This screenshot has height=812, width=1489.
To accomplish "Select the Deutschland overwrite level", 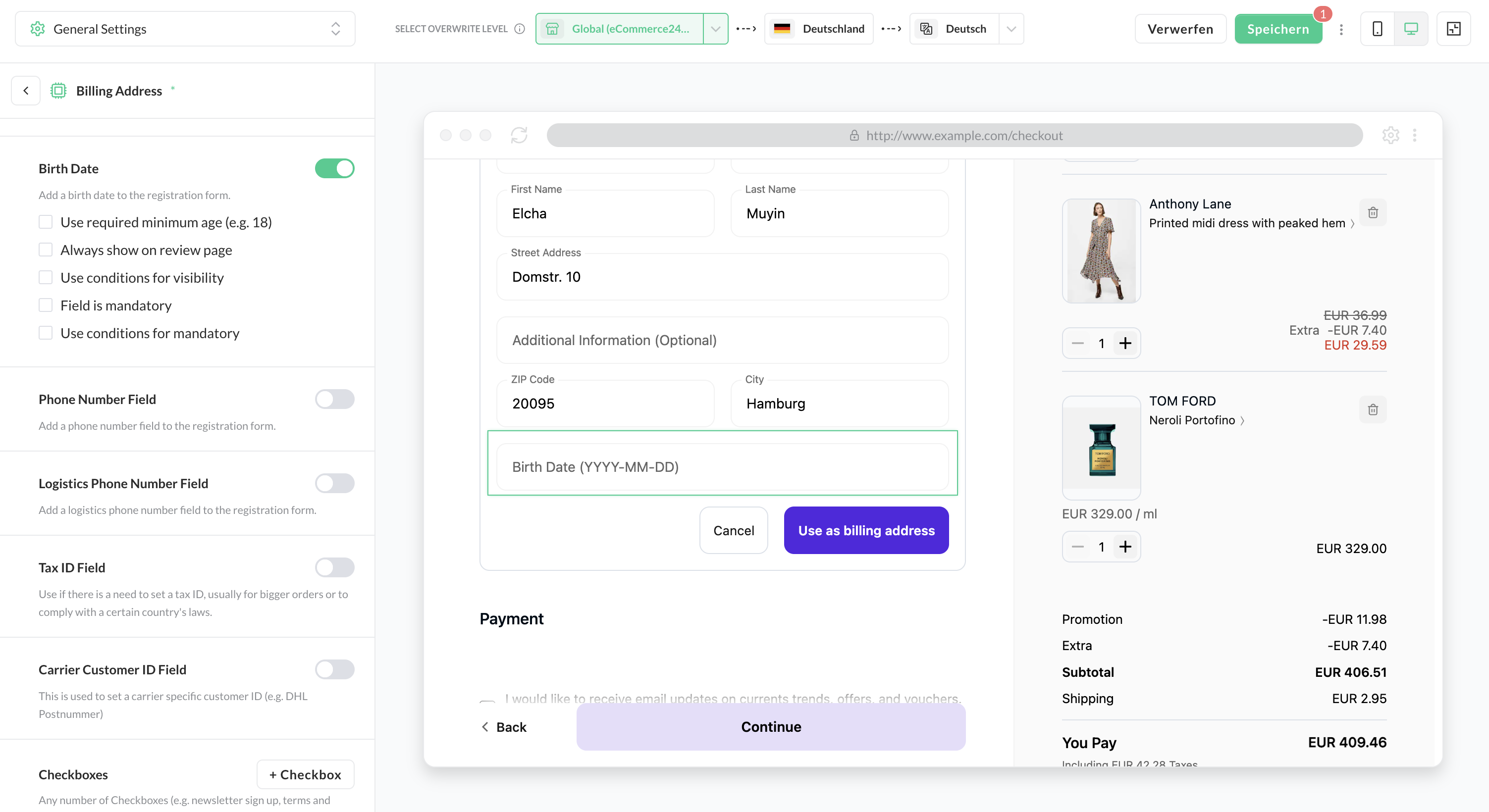I will (819, 29).
